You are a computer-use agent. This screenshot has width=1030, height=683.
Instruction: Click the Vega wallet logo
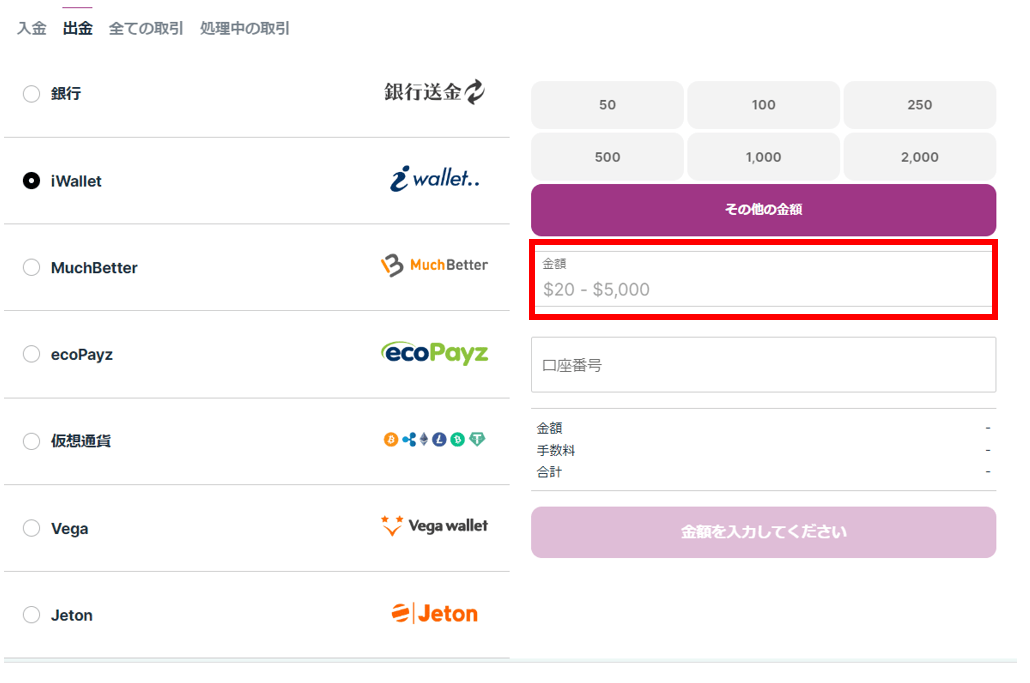[434, 526]
